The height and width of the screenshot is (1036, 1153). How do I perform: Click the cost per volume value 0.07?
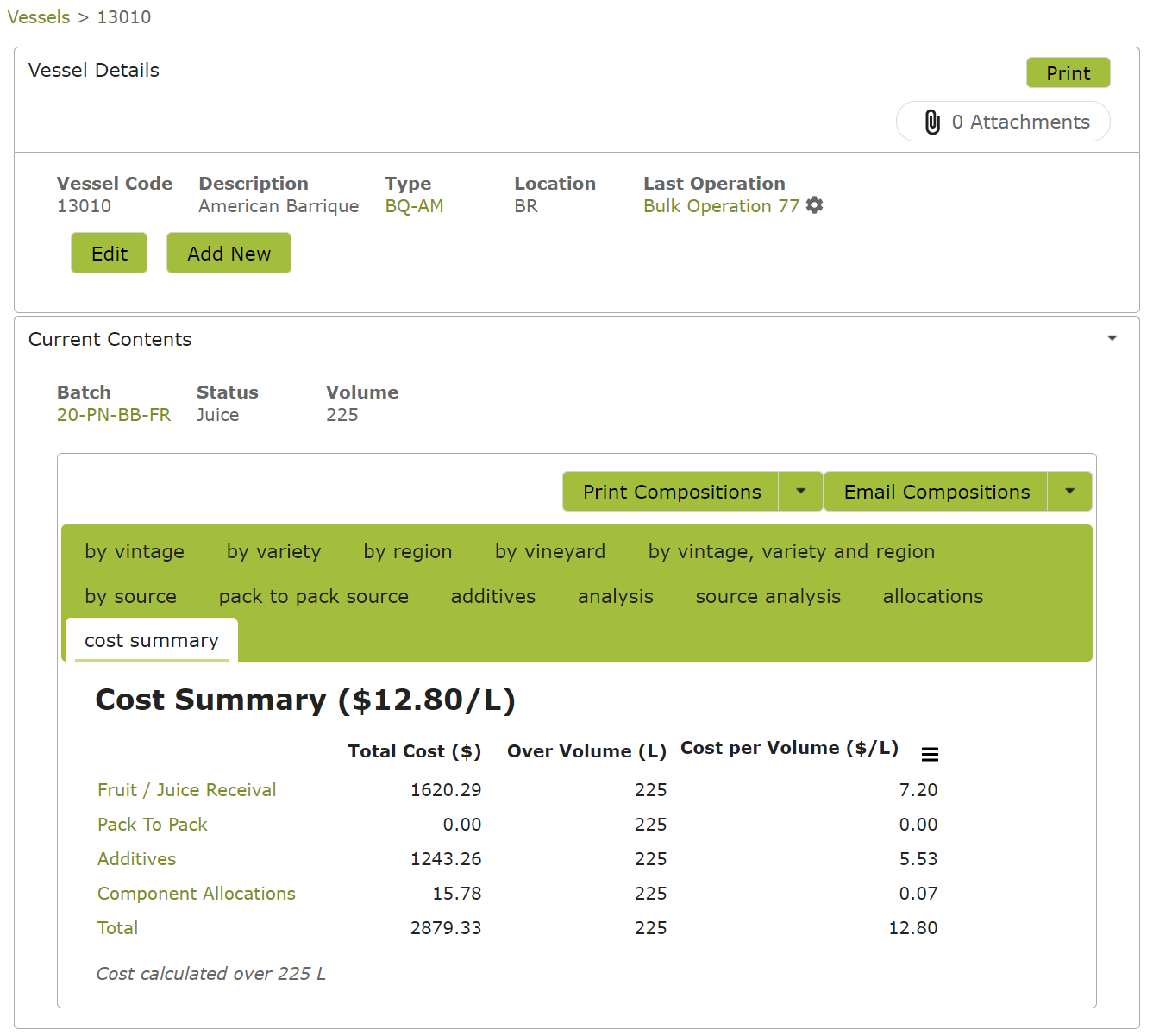pos(918,894)
